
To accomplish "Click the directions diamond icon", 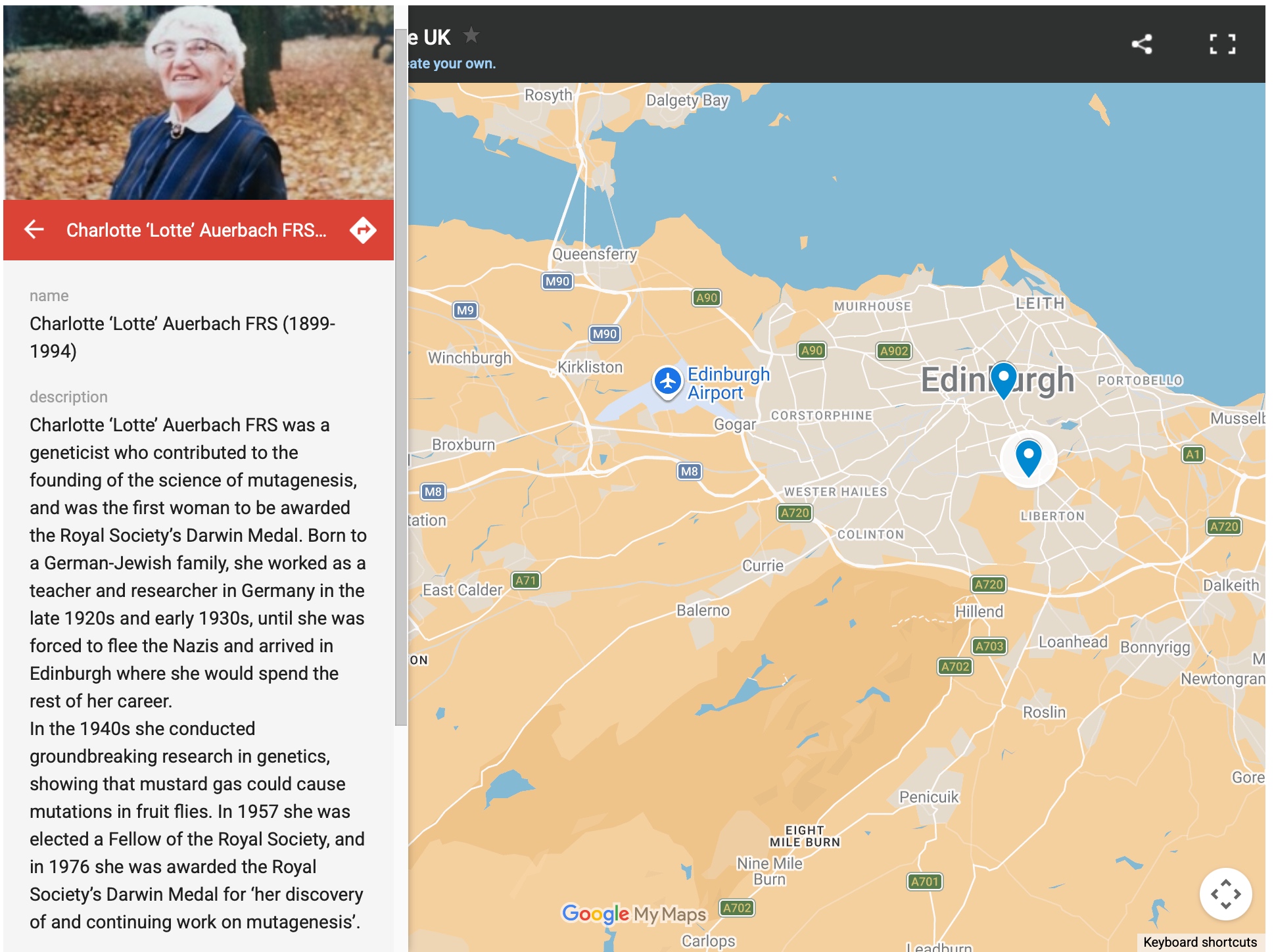I will pyautogui.click(x=363, y=229).
